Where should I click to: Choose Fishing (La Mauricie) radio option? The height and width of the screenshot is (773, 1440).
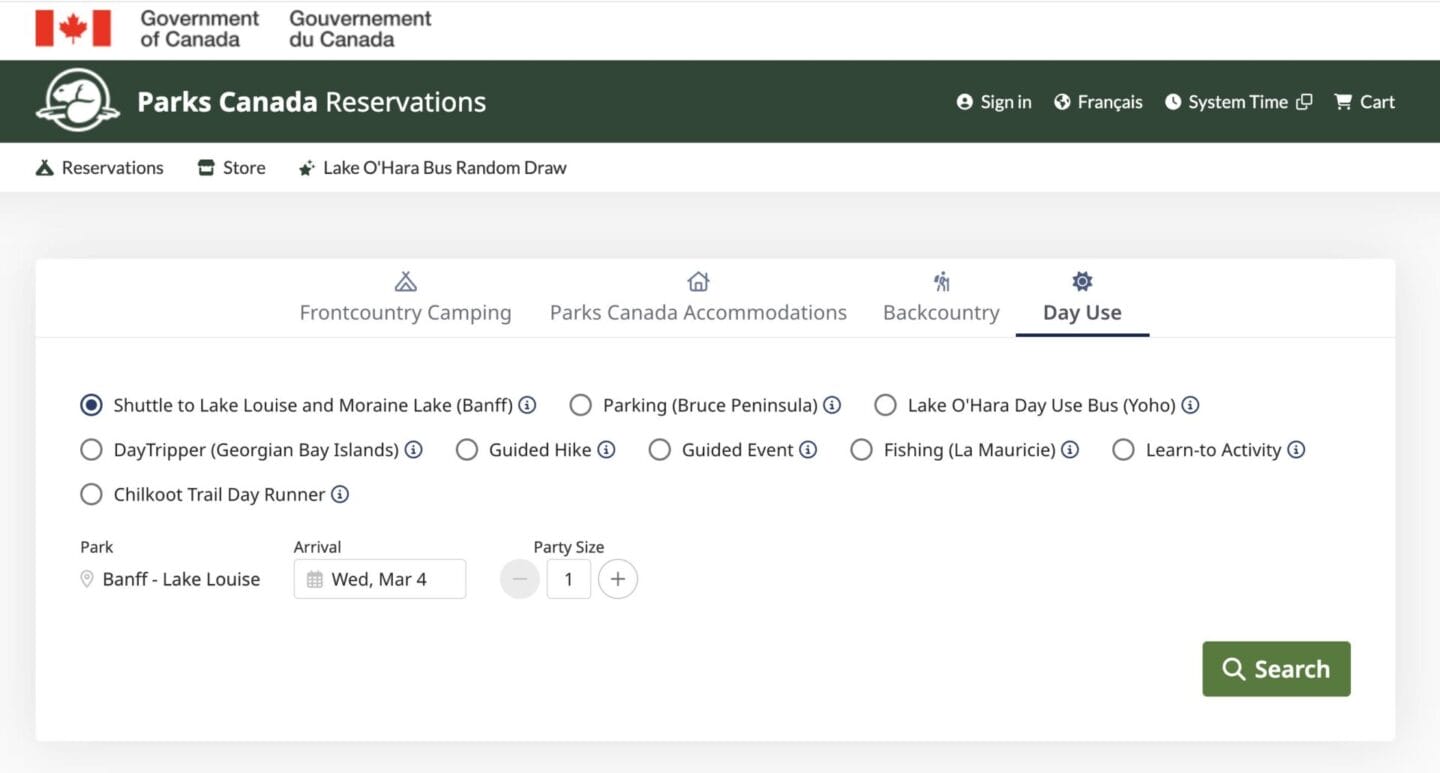tap(861, 450)
